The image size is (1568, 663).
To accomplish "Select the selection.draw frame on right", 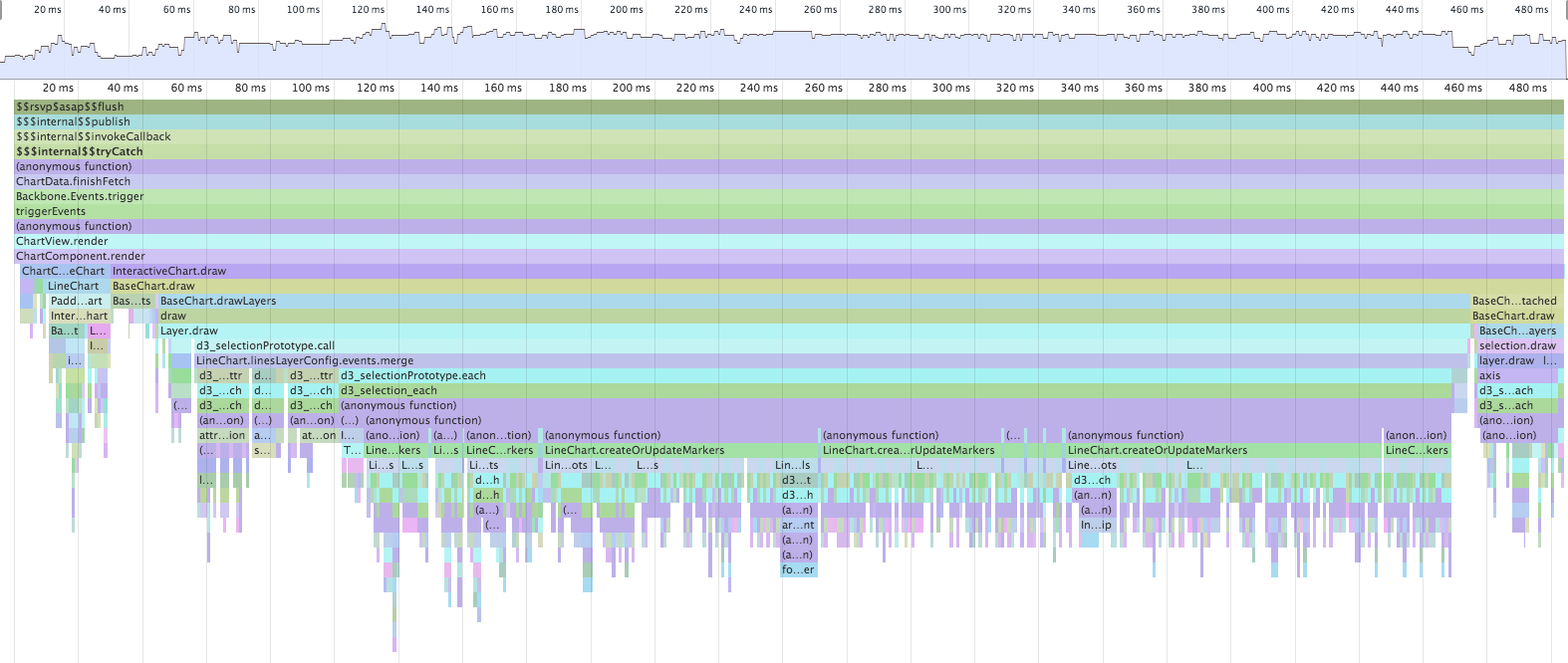I will [1516, 345].
